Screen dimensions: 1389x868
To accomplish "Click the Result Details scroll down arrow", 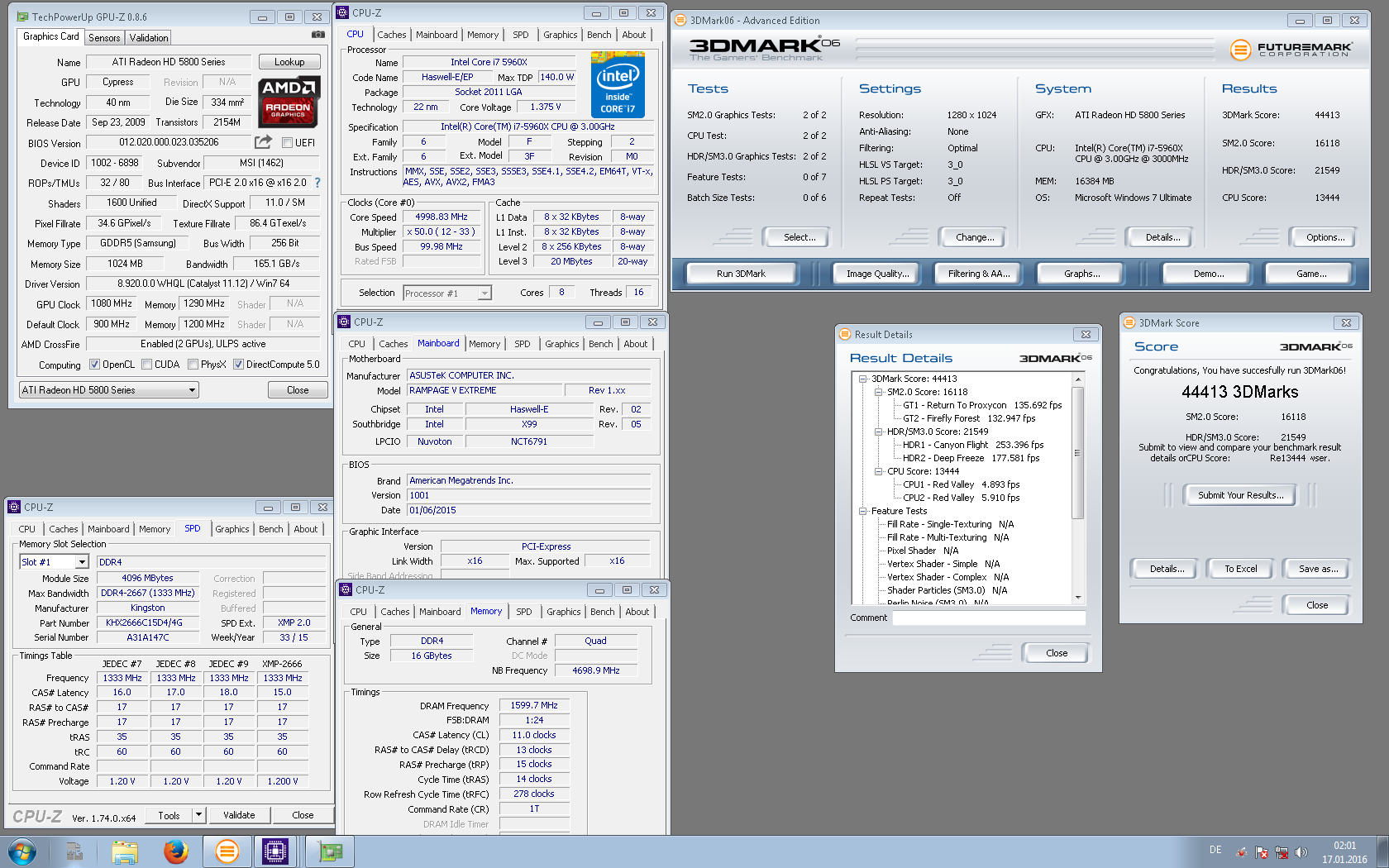I will 1078,597.
